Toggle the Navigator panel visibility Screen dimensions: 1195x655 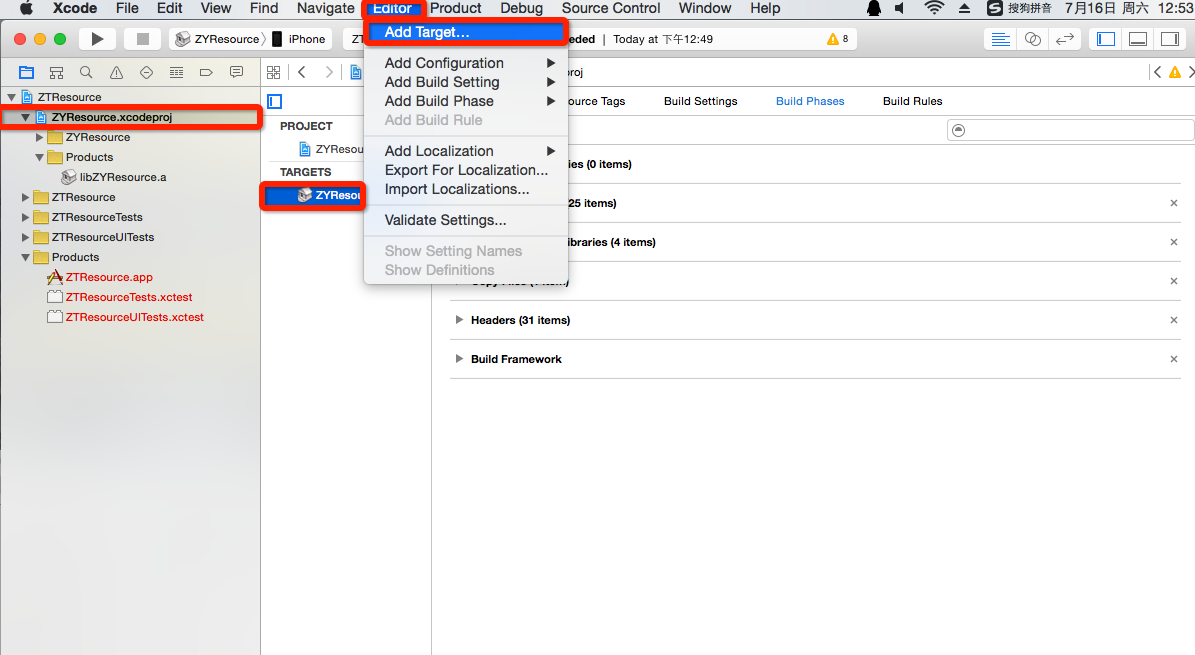pos(1106,39)
